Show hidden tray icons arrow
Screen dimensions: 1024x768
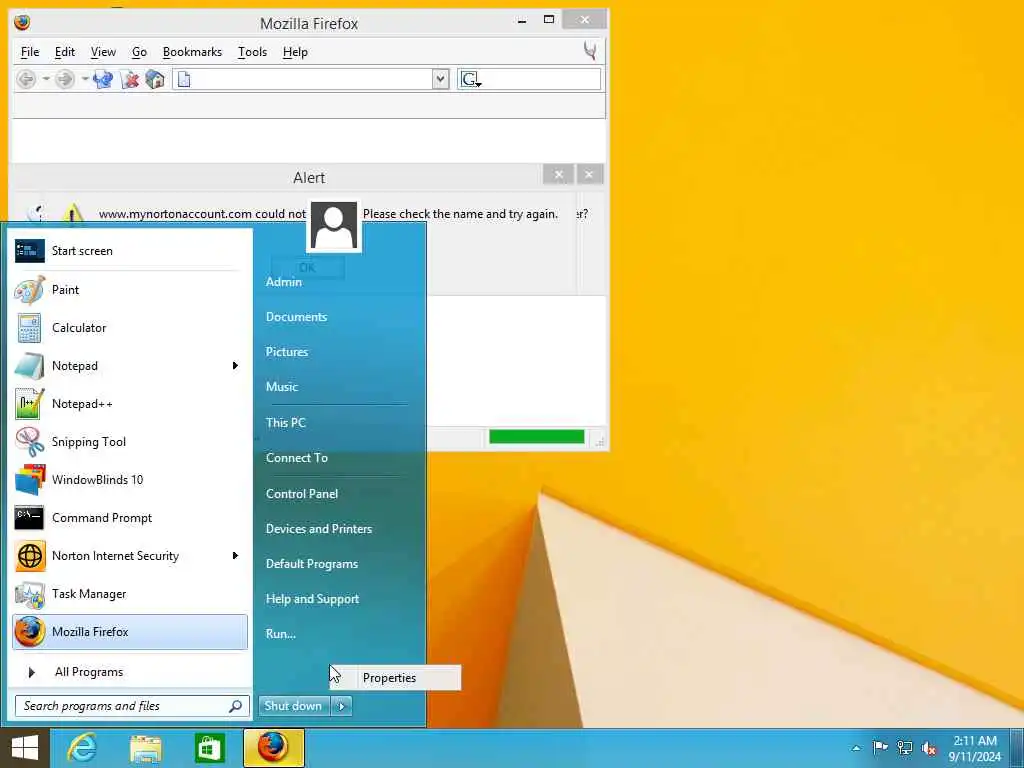point(856,748)
